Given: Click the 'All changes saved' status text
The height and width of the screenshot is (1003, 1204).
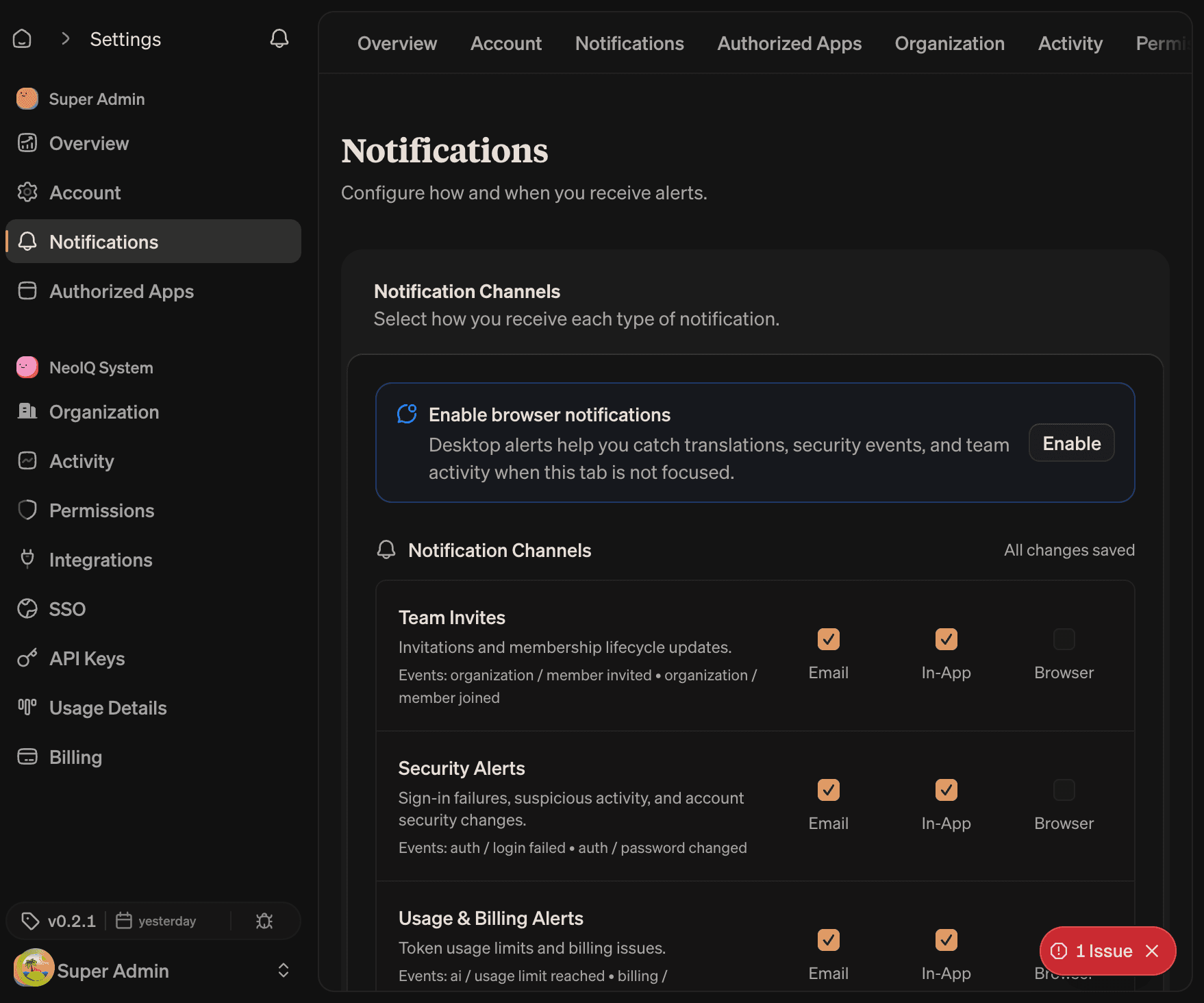Looking at the screenshot, I should point(1070,550).
